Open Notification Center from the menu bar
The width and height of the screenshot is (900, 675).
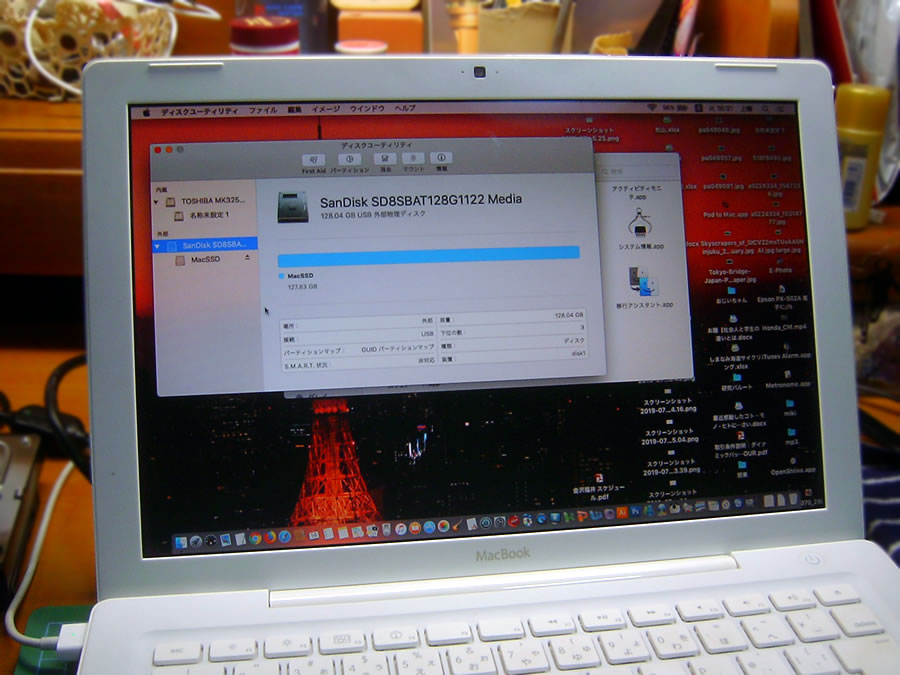click(781, 108)
